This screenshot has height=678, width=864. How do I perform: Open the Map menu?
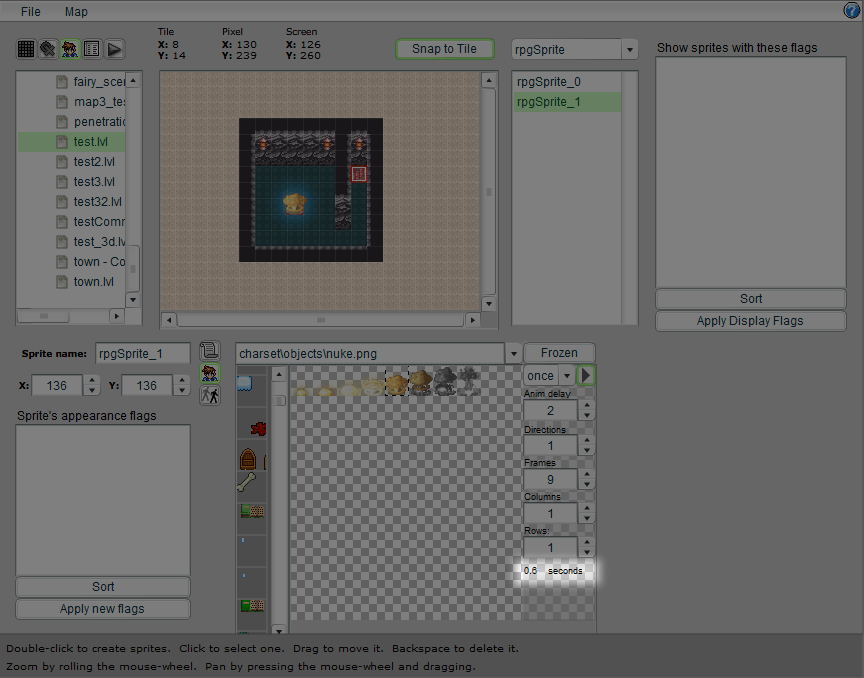(76, 12)
